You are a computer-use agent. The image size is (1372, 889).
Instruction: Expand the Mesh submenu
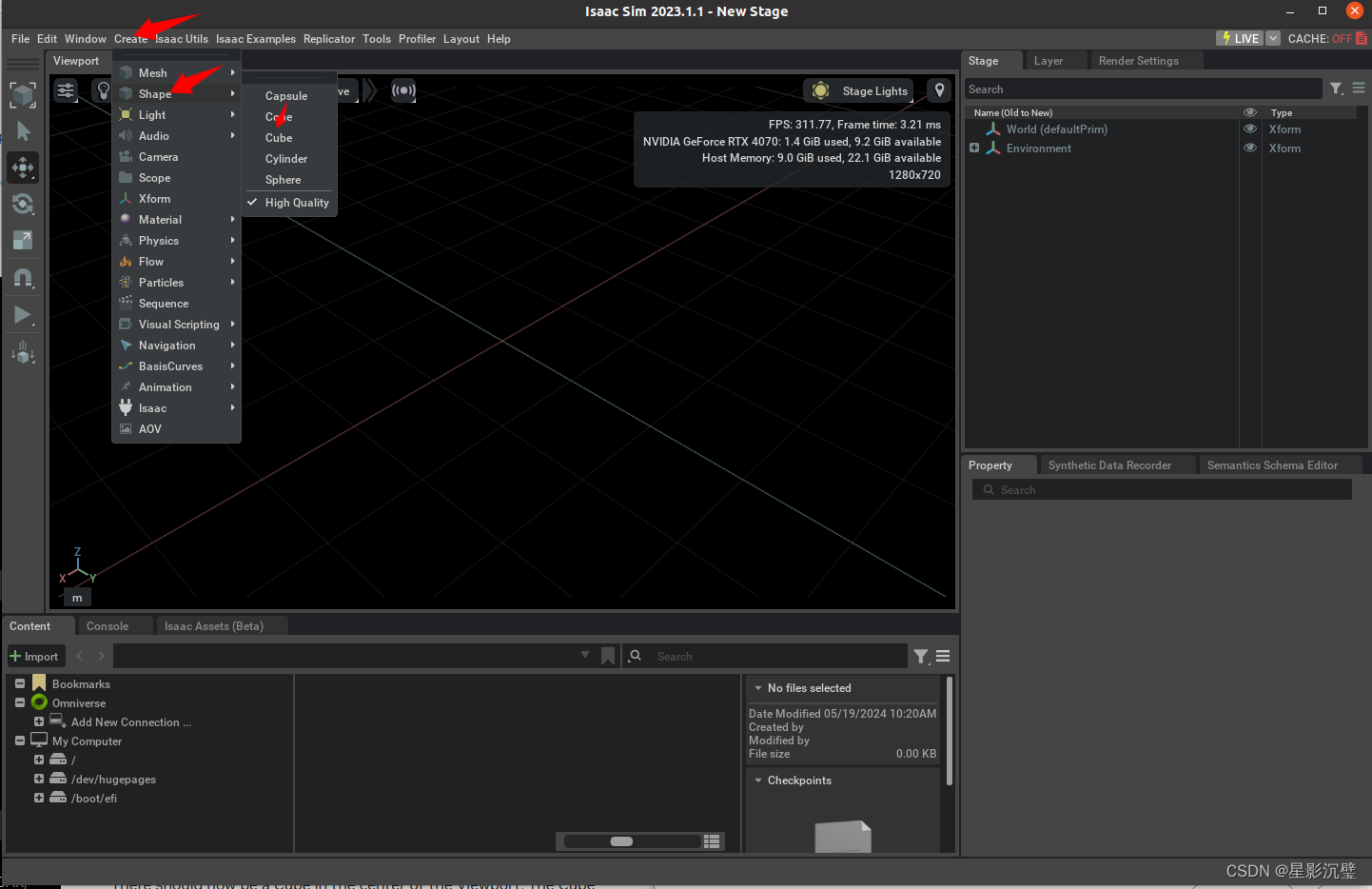(176, 73)
